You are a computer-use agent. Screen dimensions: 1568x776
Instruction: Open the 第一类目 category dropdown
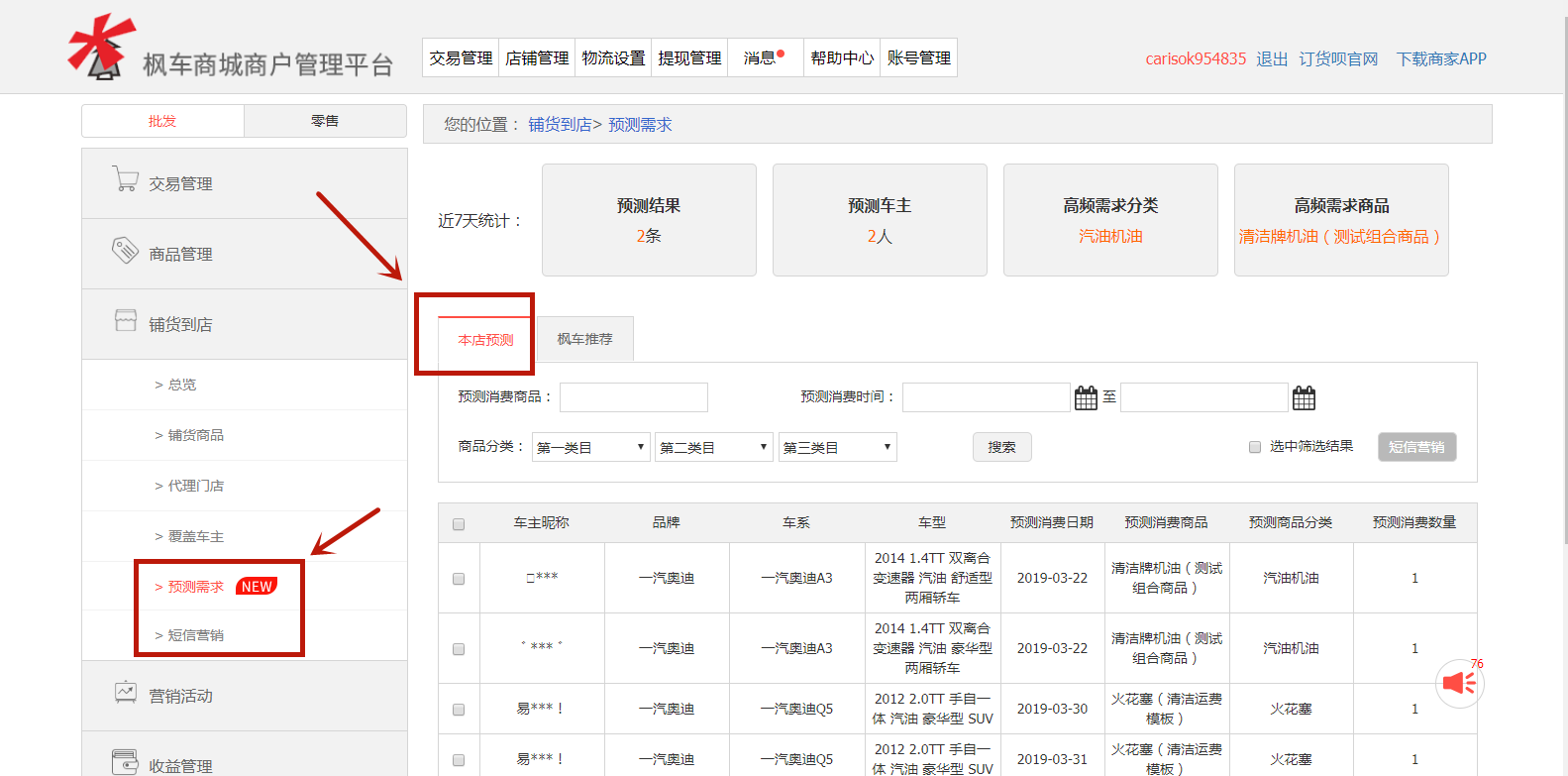point(590,447)
